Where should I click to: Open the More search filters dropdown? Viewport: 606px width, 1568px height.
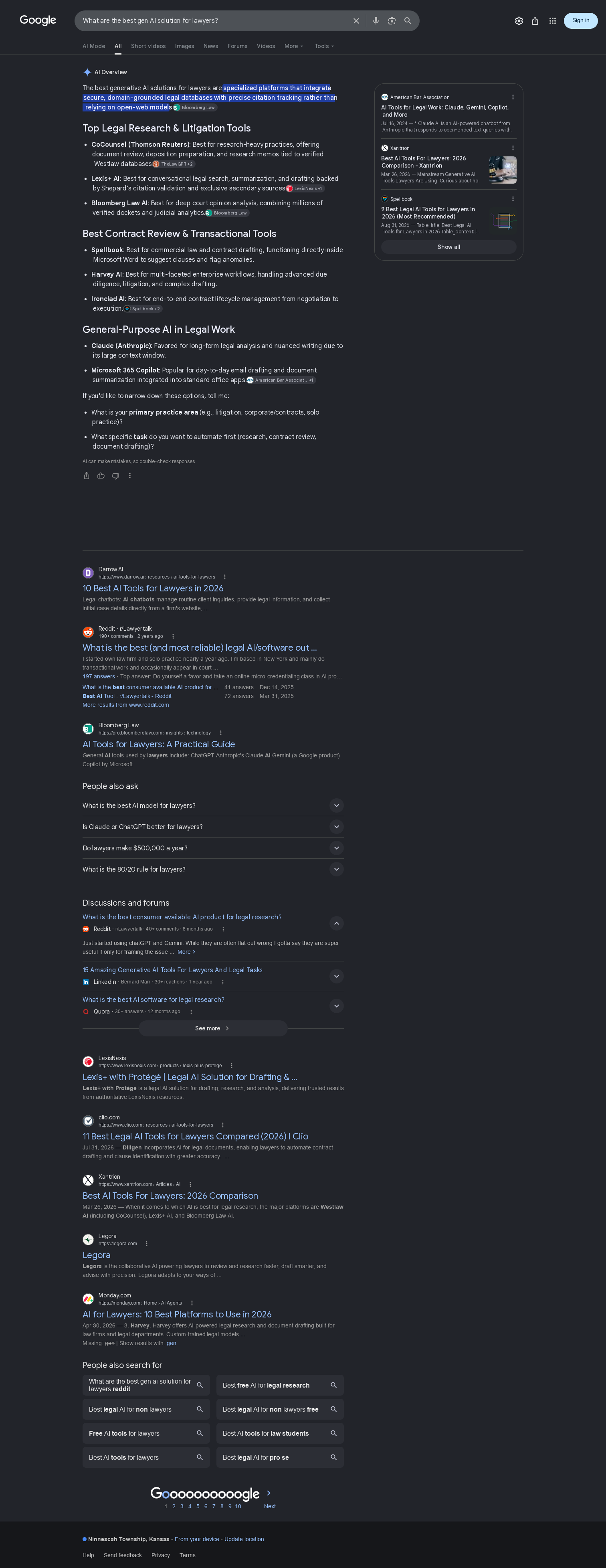pyautogui.click(x=294, y=46)
